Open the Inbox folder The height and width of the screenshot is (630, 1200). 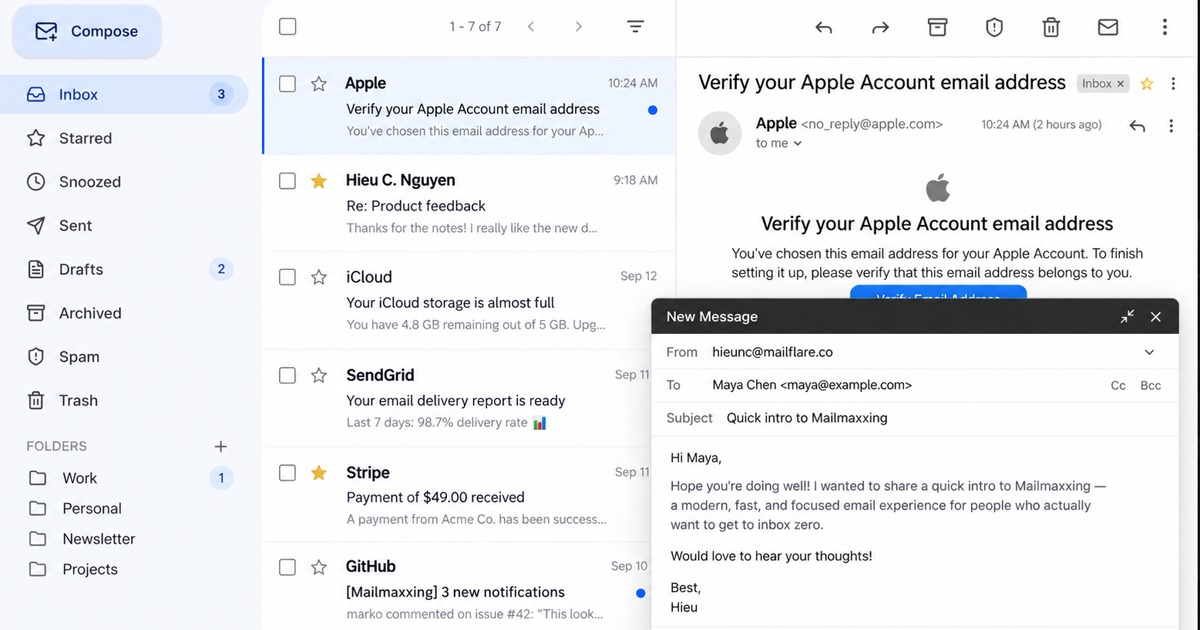[124, 95]
